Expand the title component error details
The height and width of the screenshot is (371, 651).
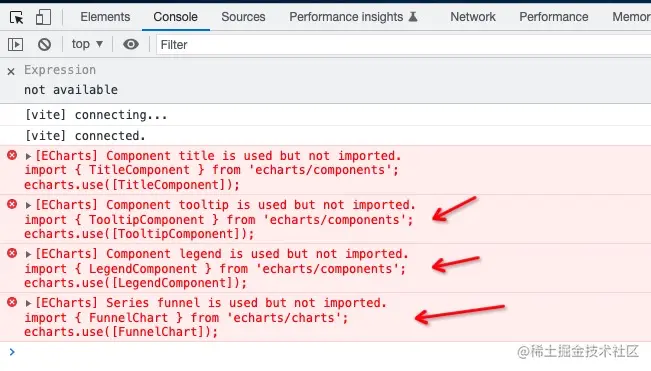(28, 156)
